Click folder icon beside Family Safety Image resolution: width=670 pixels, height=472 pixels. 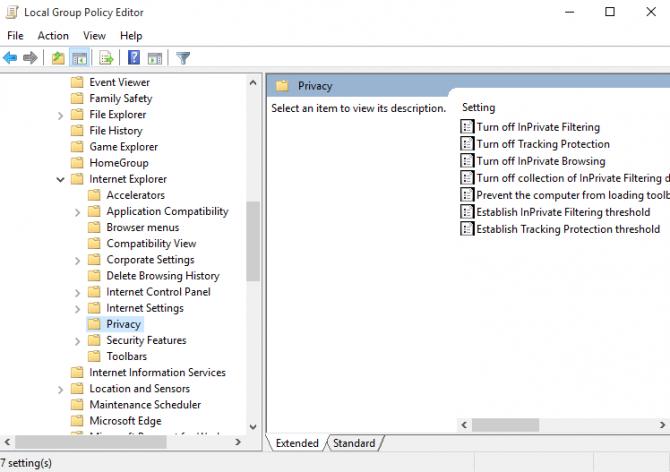coord(77,98)
